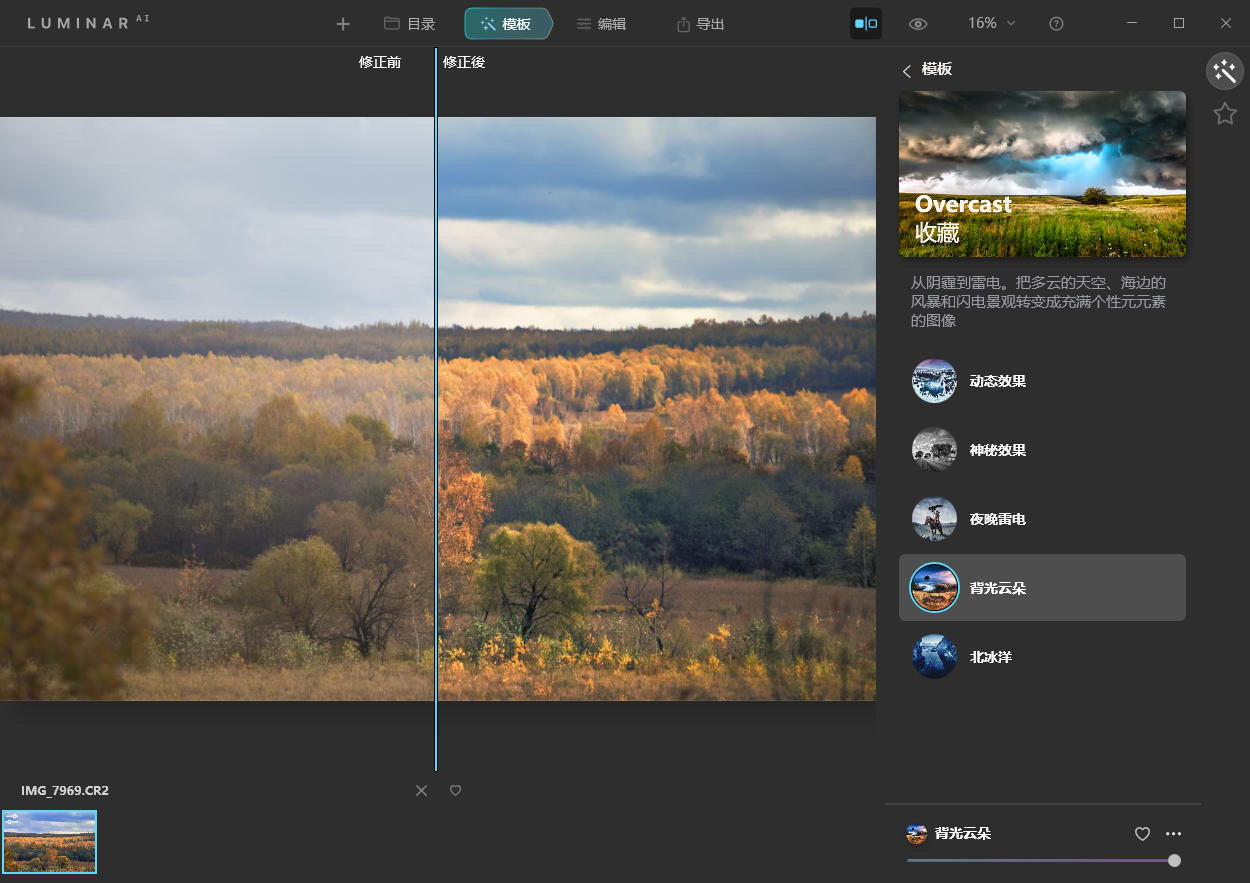Open the help question mark icon
The height and width of the screenshot is (883, 1250).
tap(1056, 24)
